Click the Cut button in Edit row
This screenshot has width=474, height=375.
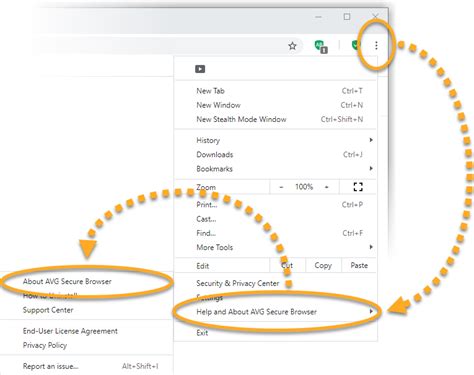[x=287, y=266]
